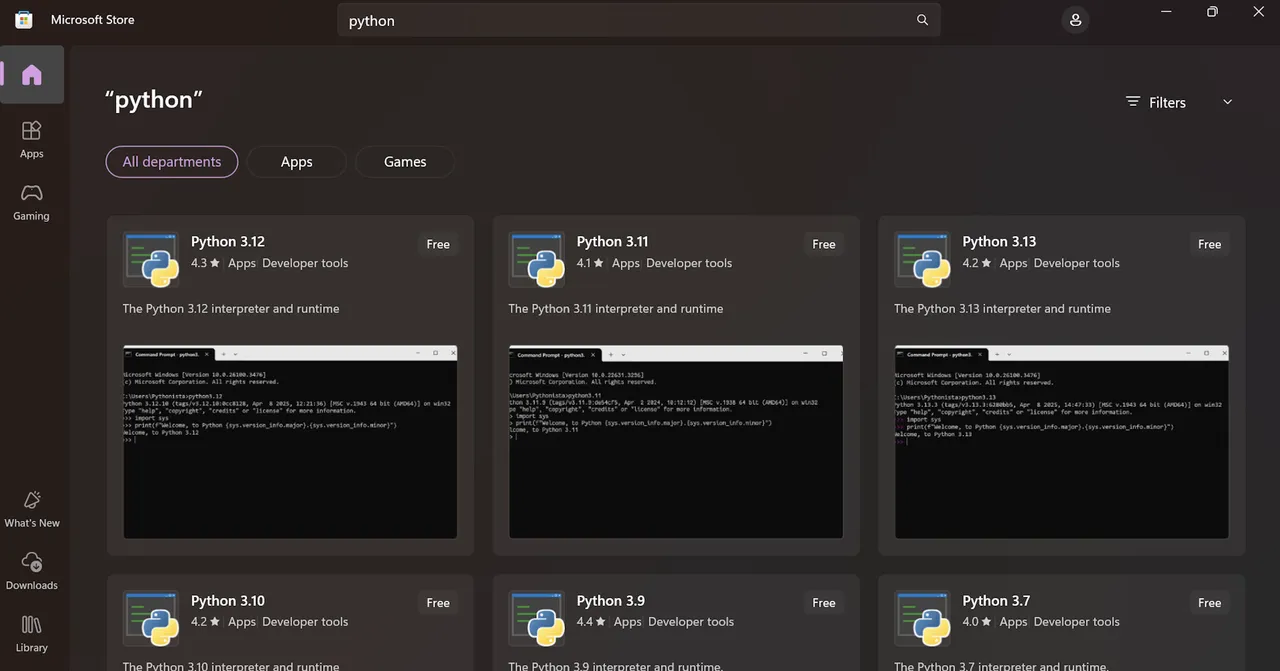1280x671 pixels.
Task: Click the Free button for Python 3.12
Action: 438,244
